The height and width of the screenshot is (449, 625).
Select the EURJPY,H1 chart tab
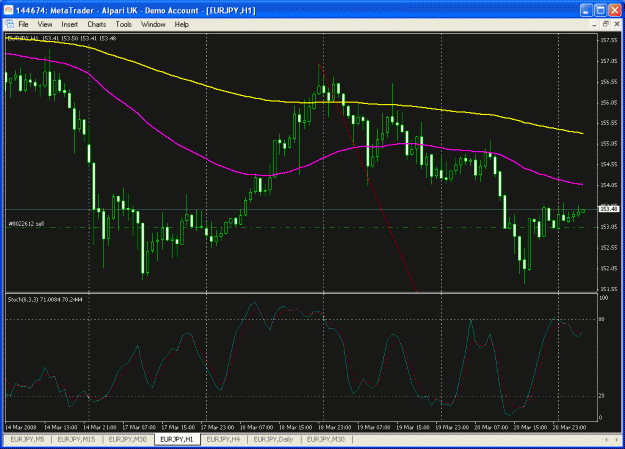click(177, 439)
